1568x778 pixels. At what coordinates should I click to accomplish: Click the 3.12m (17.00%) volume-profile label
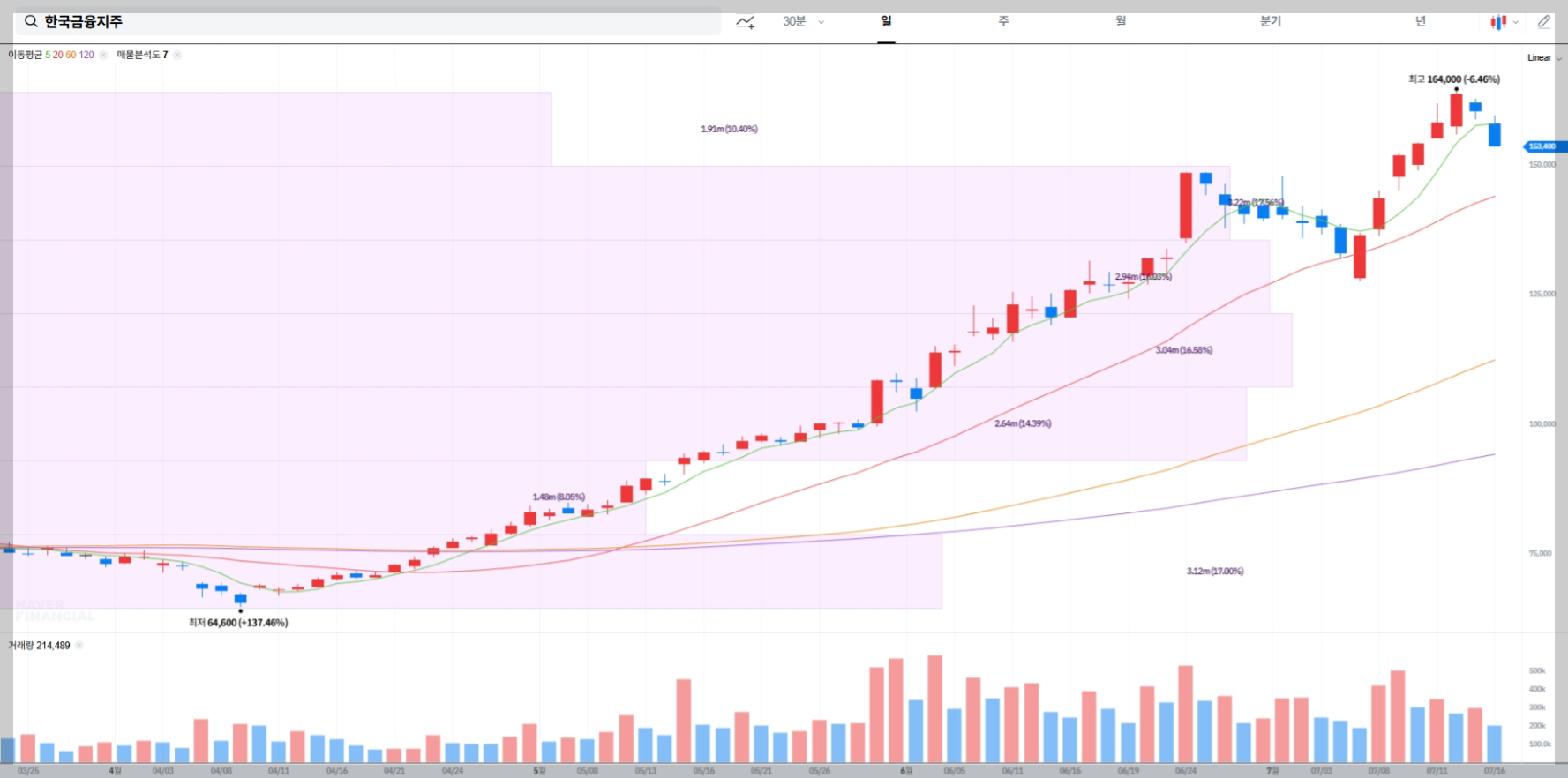(1215, 572)
